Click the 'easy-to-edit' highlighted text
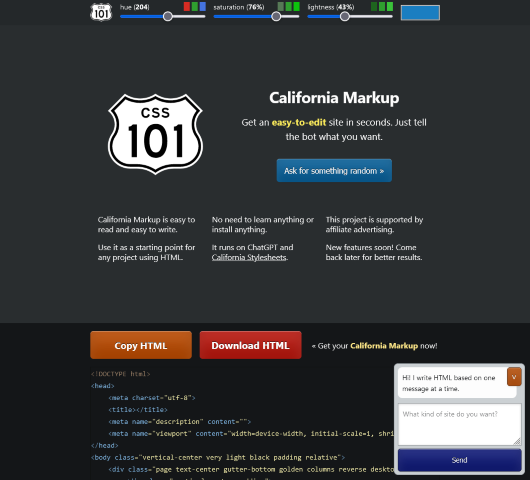 point(299,122)
